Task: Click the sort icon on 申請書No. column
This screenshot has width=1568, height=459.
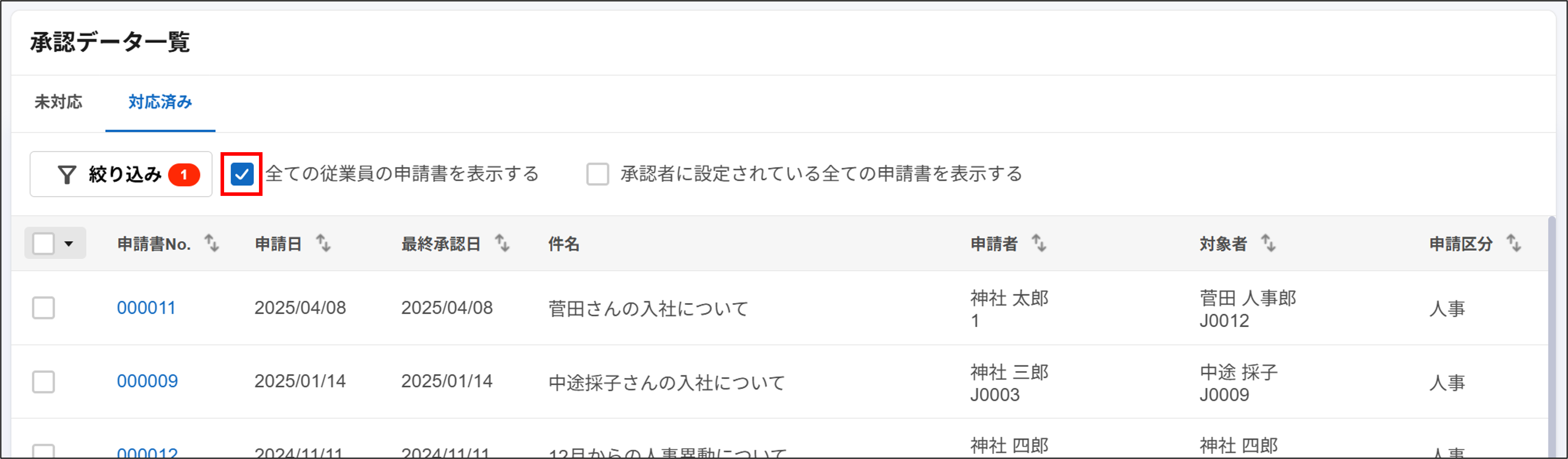Action: click(x=212, y=244)
